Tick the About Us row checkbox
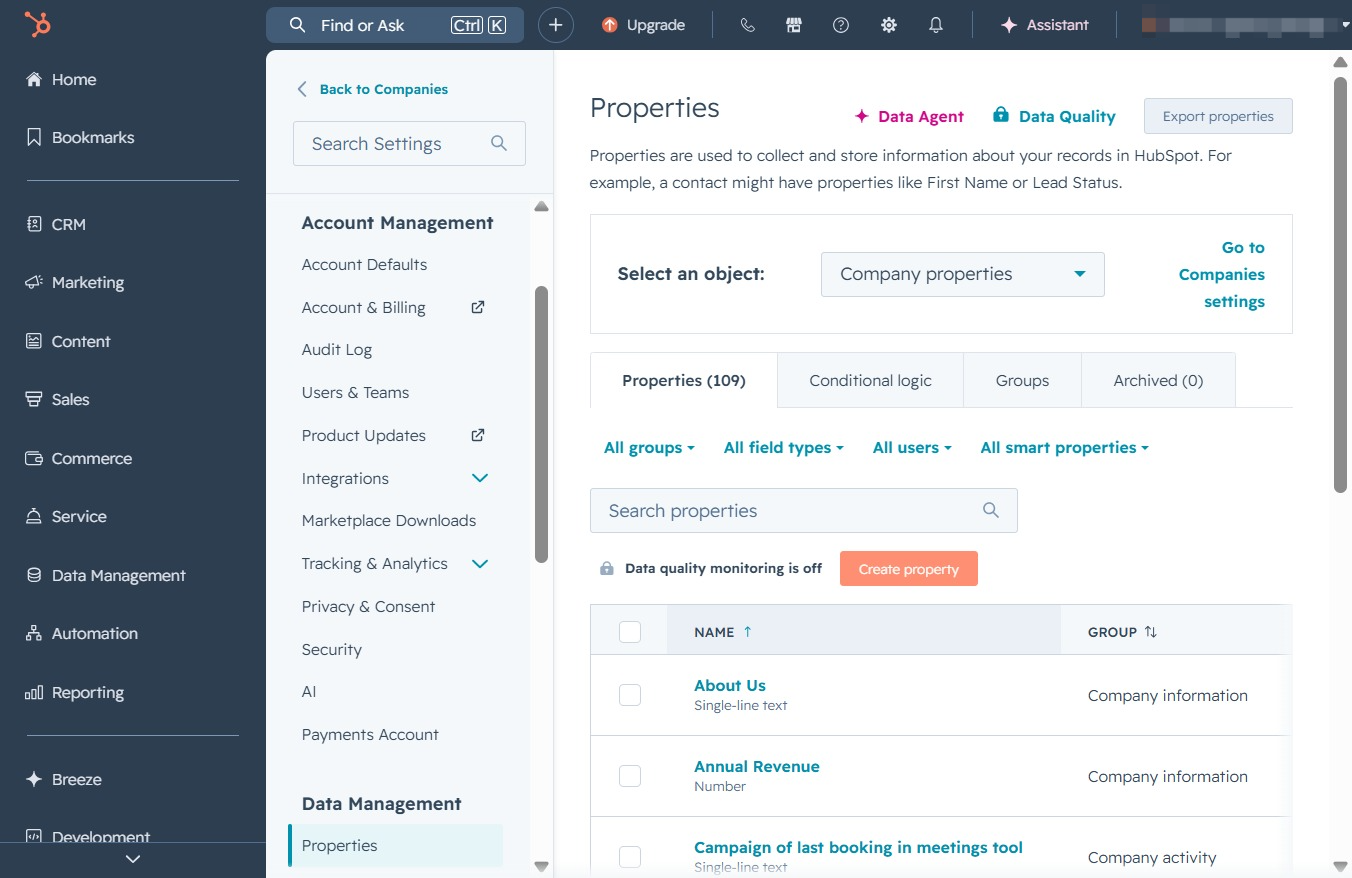The width and height of the screenshot is (1352, 878). pyautogui.click(x=630, y=695)
